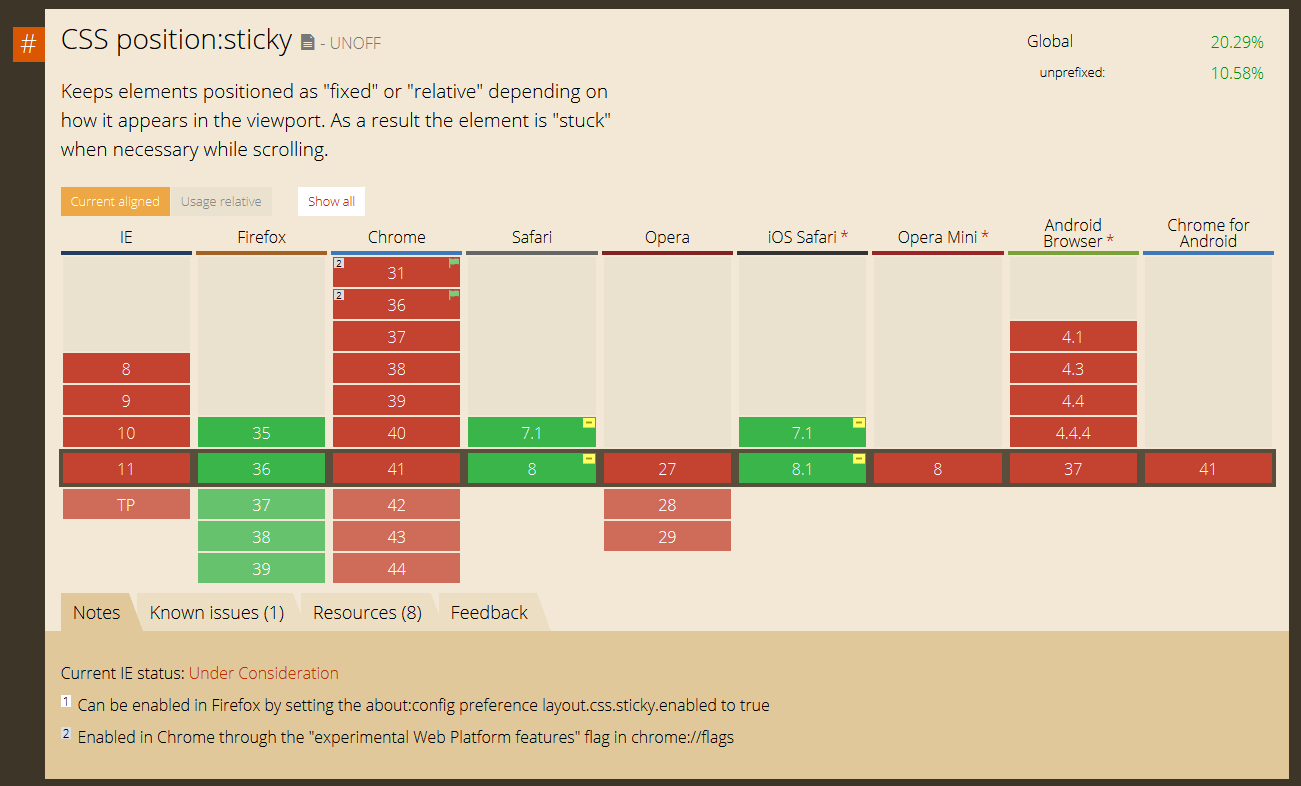This screenshot has width=1301, height=786.
Task: Select the Firefox 35 cell
Action: coord(261,433)
